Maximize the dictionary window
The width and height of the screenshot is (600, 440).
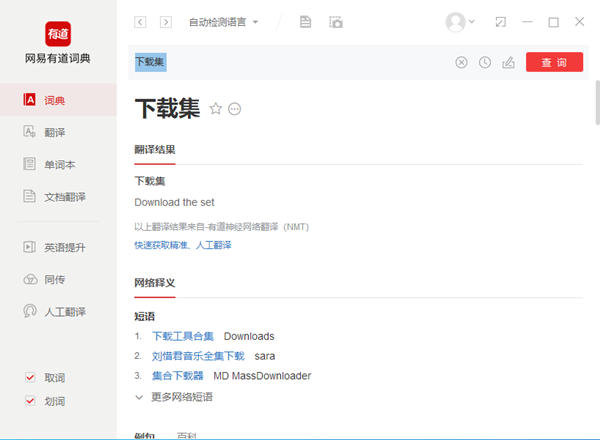pos(553,22)
